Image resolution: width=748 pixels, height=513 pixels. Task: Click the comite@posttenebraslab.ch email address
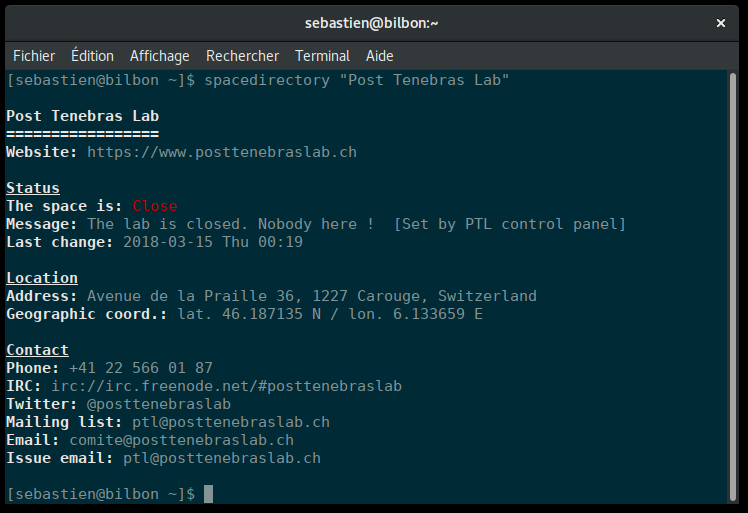[181, 440]
